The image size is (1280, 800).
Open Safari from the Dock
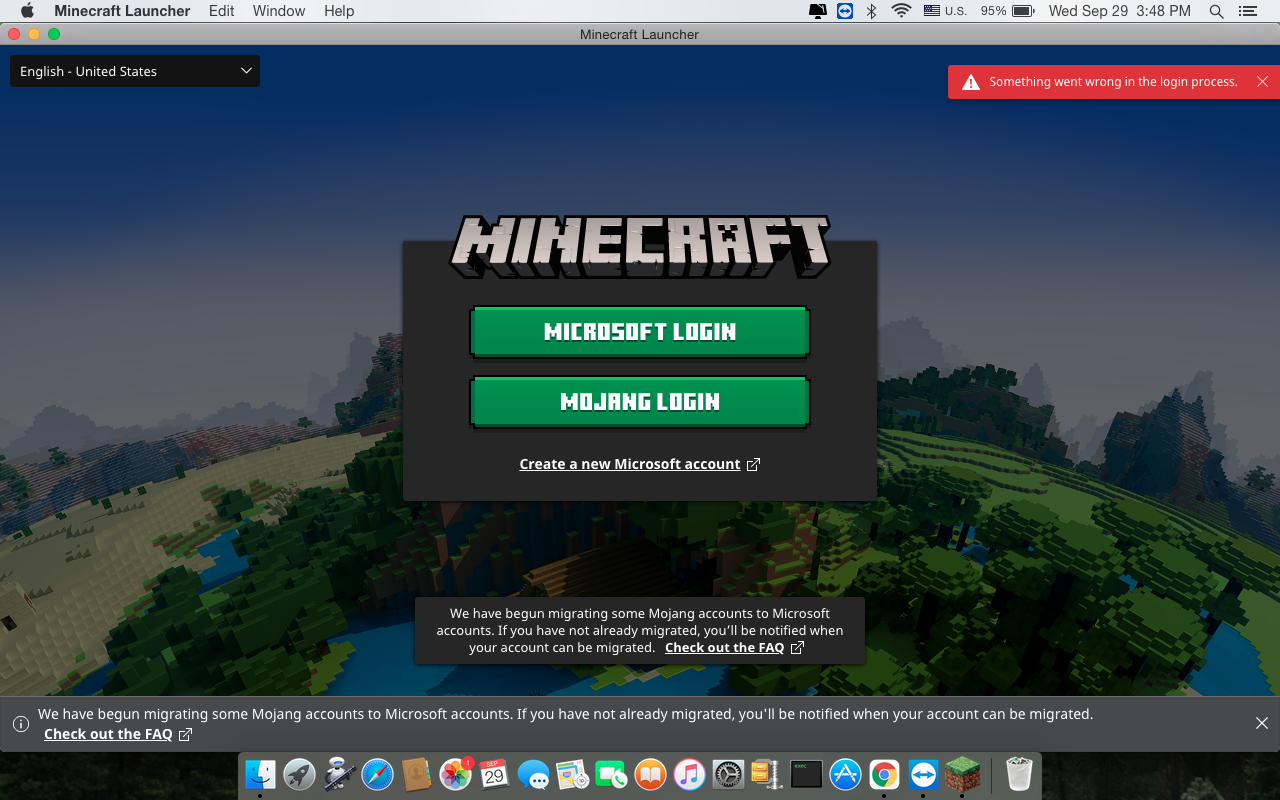tap(377, 774)
